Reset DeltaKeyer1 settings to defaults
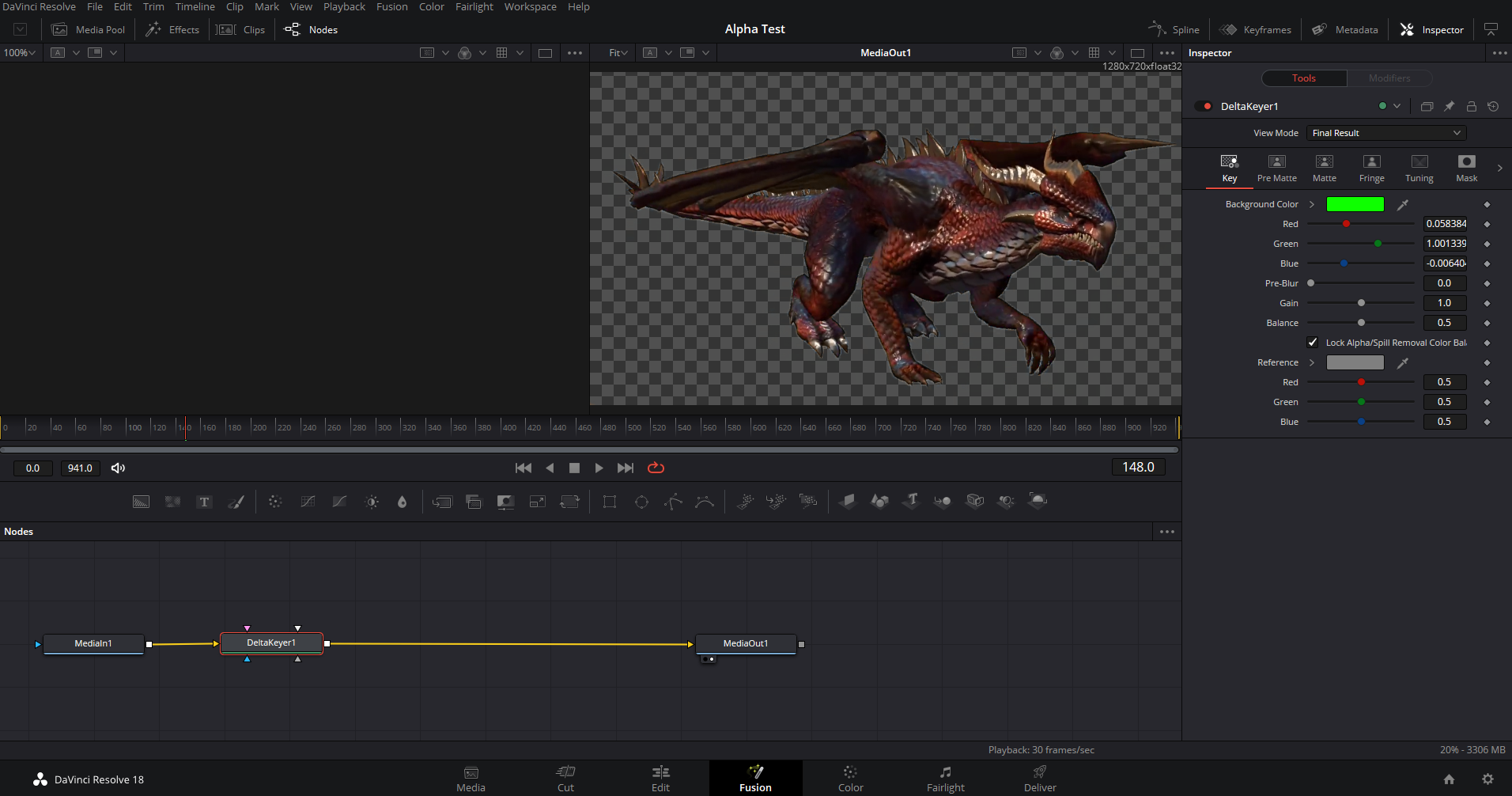Screen dimensions: 1512x796 [1493, 106]
